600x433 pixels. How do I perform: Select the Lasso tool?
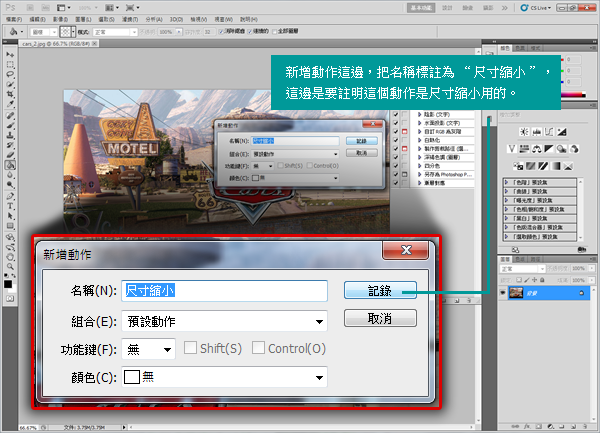[x=10, y=74]
